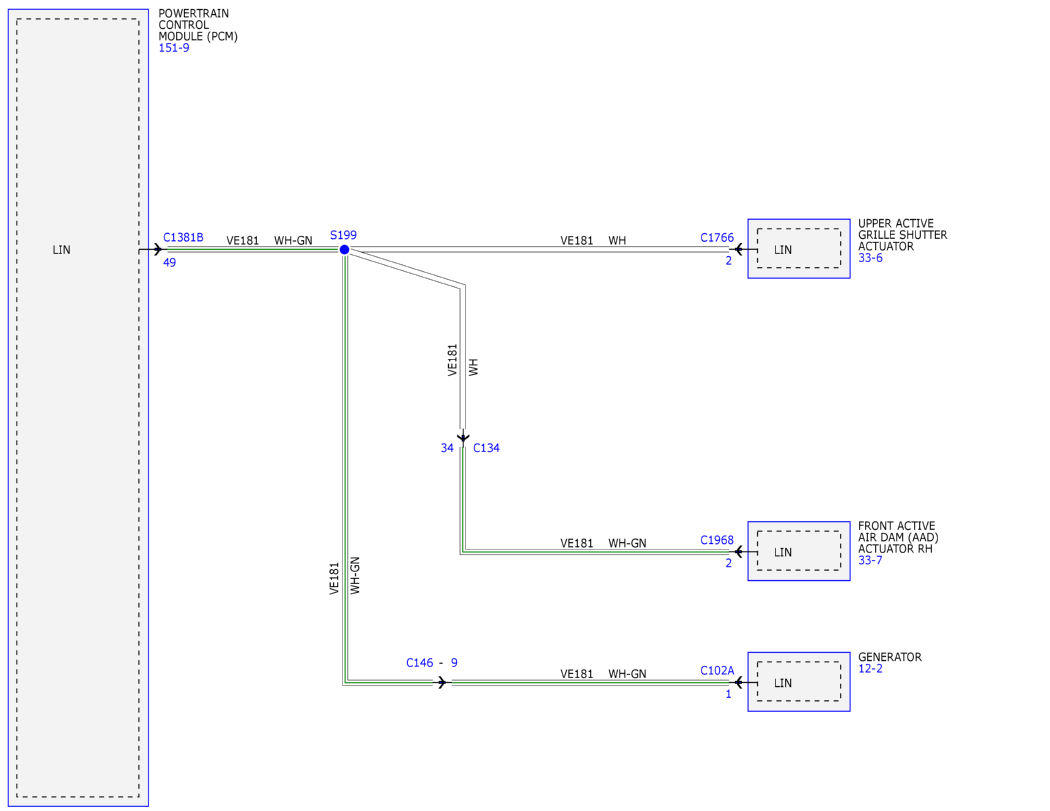1050x811 pixels.
Task: Open the C102A connector reference
Action: 717,670
